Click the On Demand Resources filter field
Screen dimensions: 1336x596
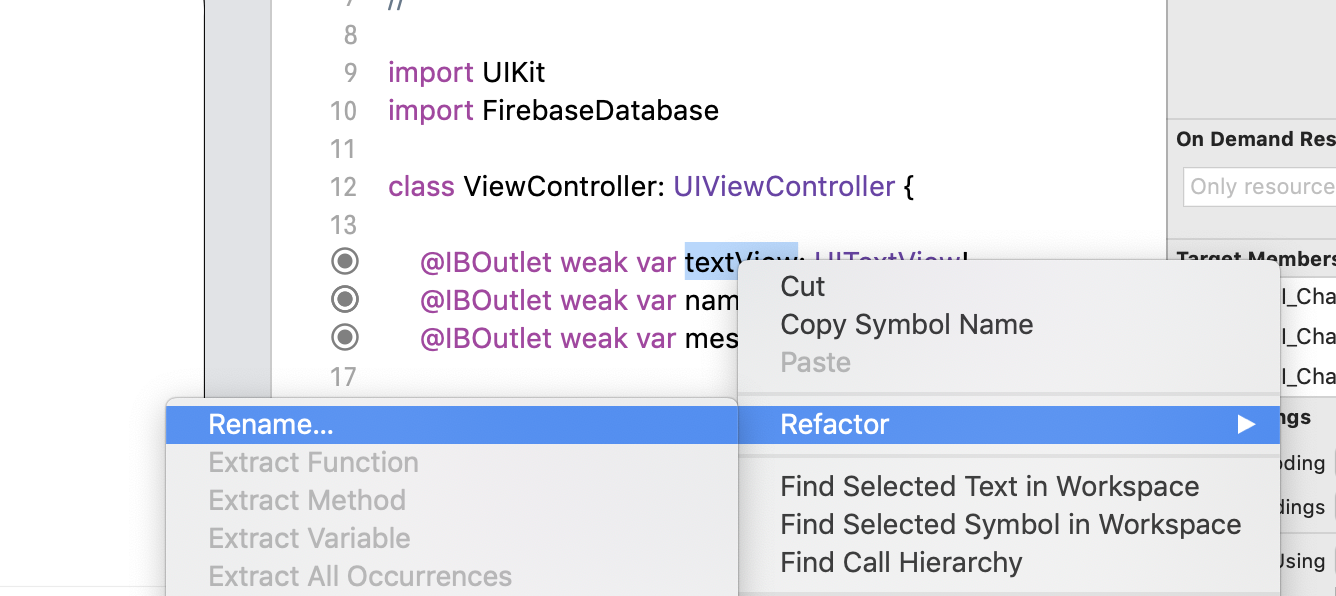click(x=1259, y=186)
